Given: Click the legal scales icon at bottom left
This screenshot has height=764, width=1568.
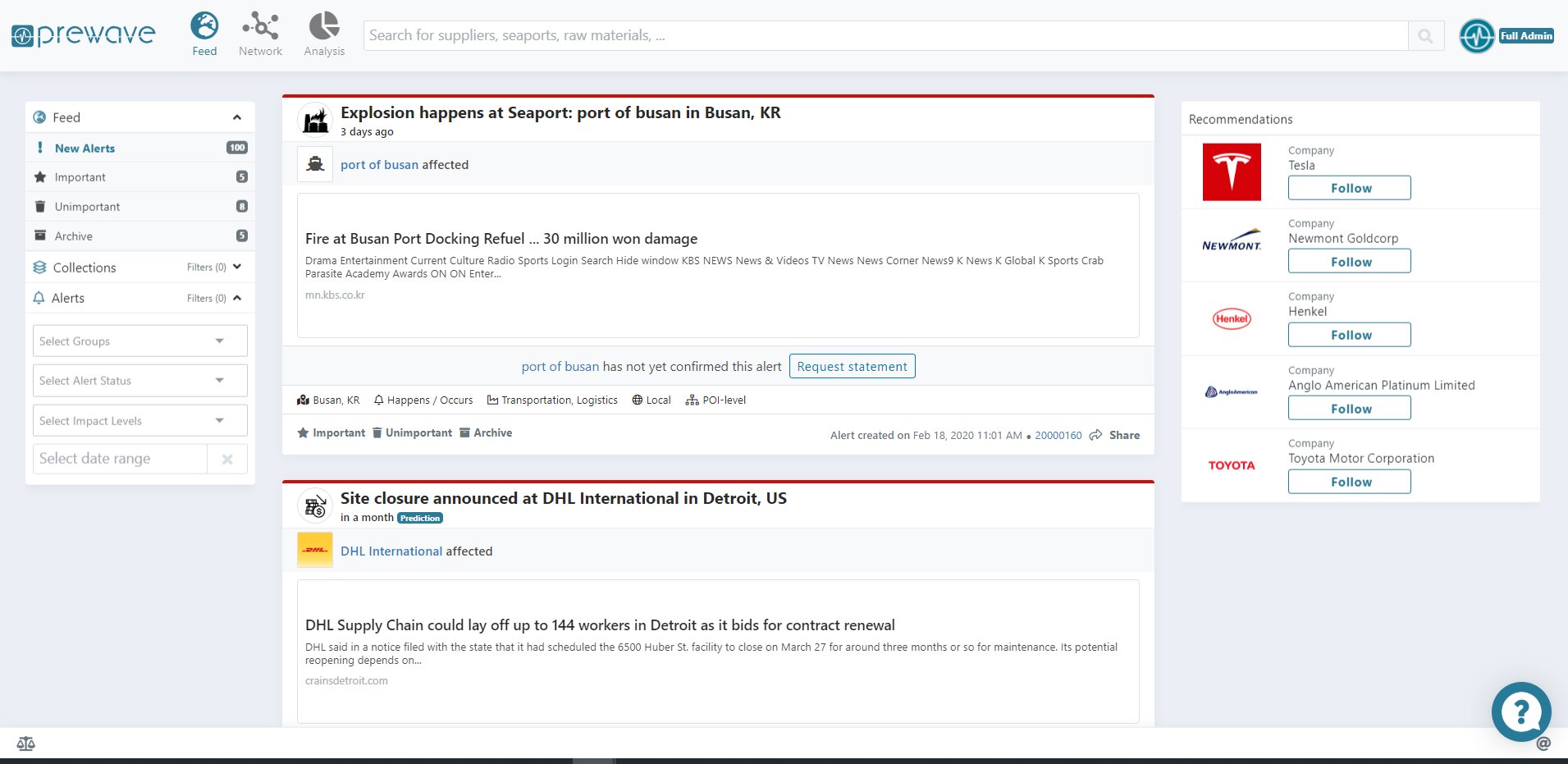Looking at the screenshot, I should tap(26, 743).
